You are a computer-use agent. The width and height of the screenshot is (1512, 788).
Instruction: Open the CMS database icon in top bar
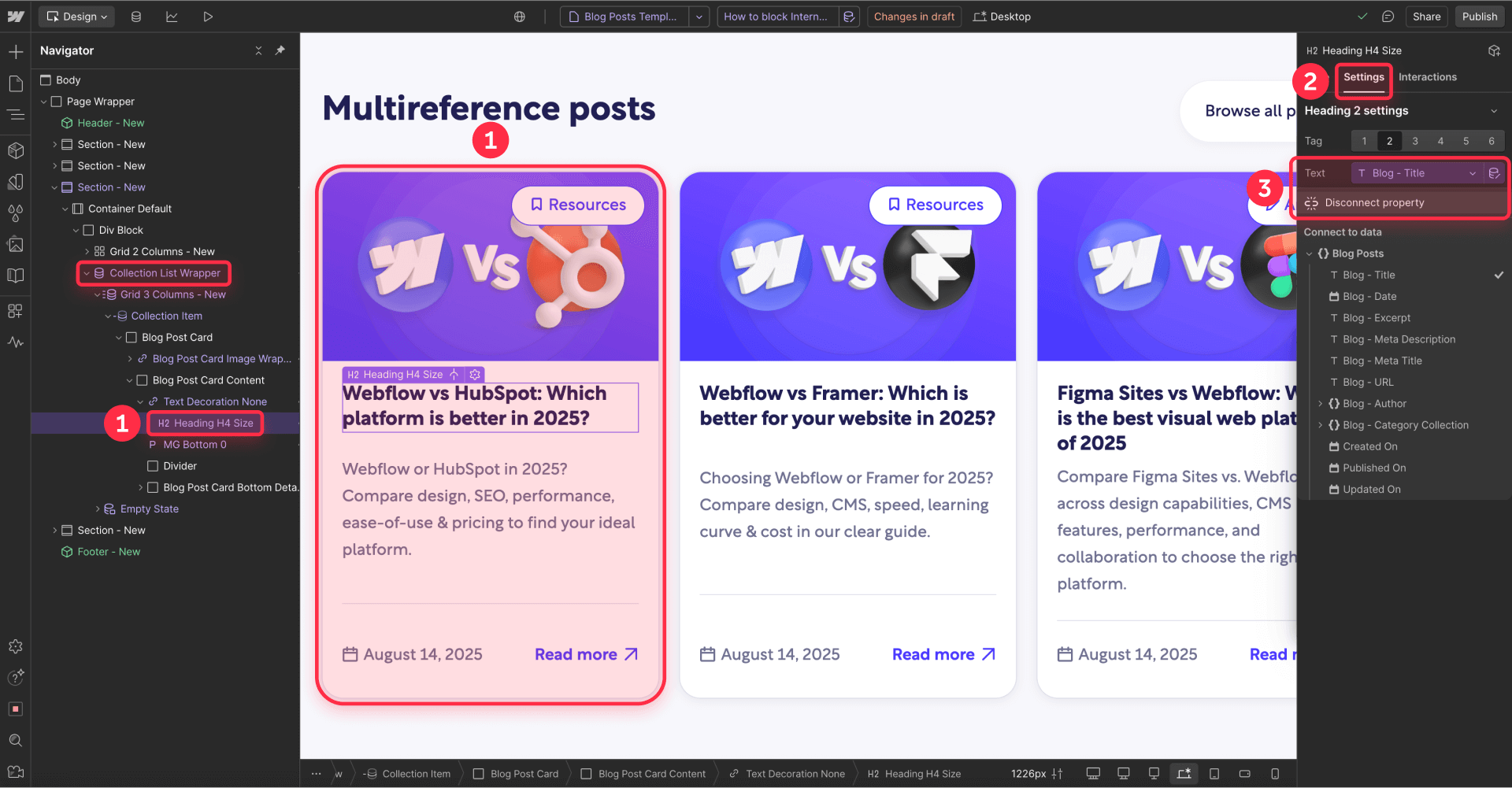136,17
